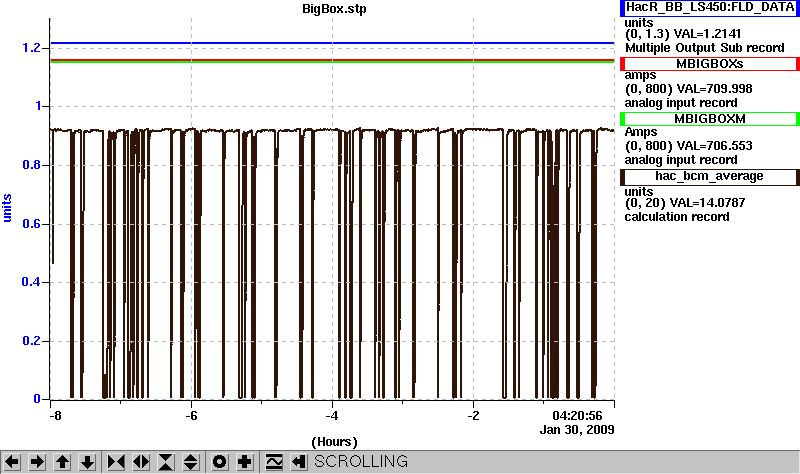Click the red MBIGBOXs trace line

(332, 60)
